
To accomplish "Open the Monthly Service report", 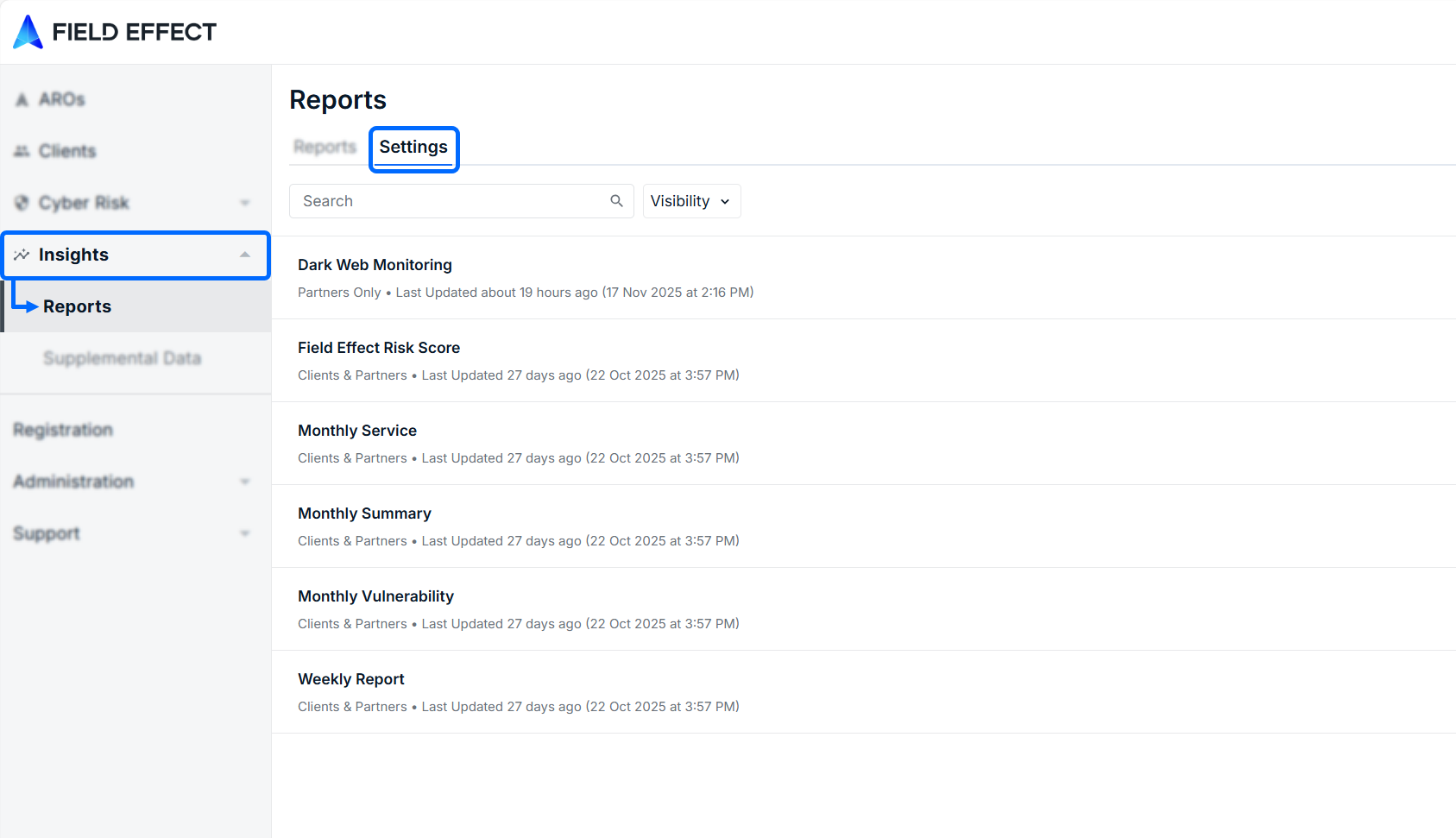I will click(x=864, y=444).
